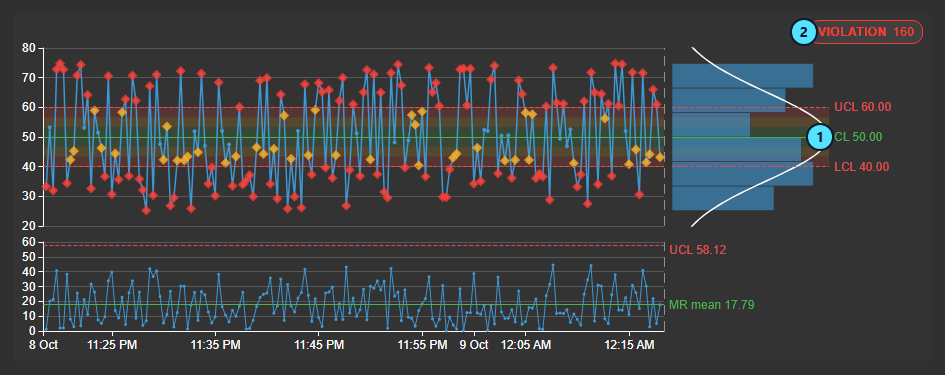
Task: Select the shortest histogram bar
Action: 711,125
